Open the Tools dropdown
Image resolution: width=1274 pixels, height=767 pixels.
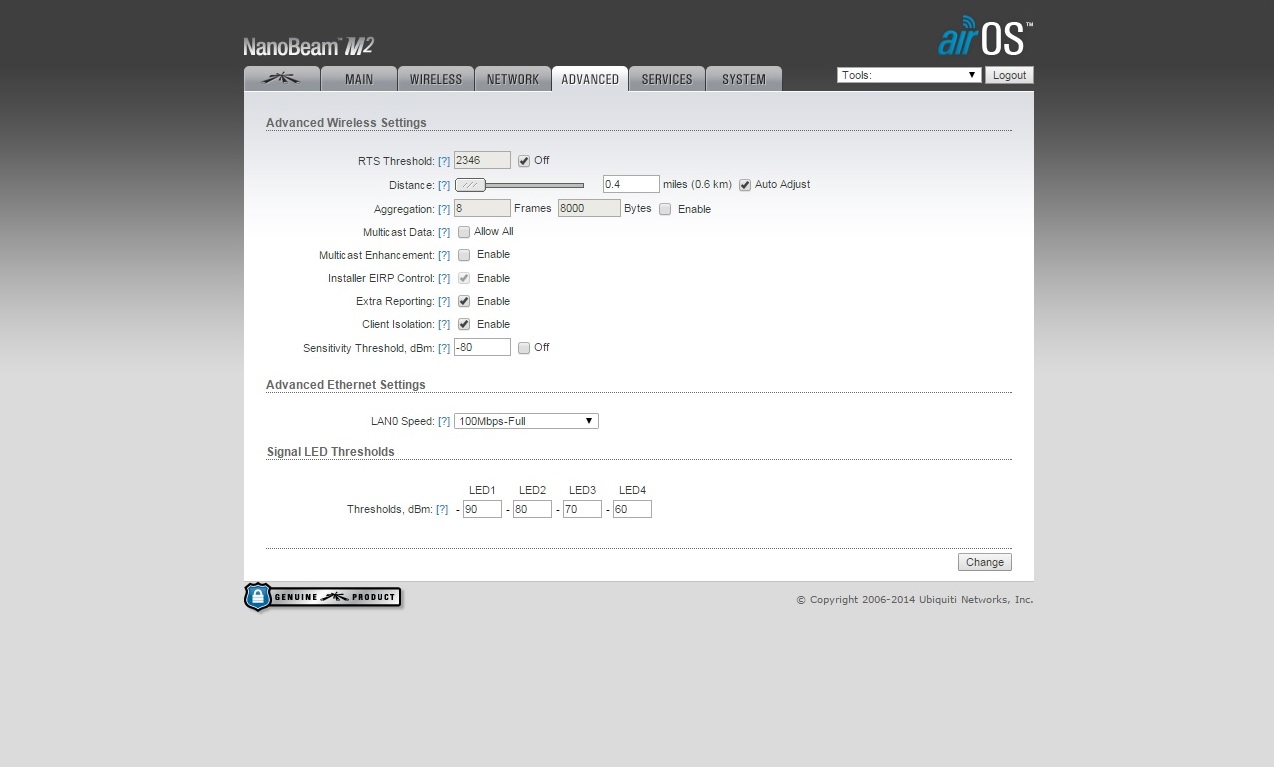click(x=909, y=75)
